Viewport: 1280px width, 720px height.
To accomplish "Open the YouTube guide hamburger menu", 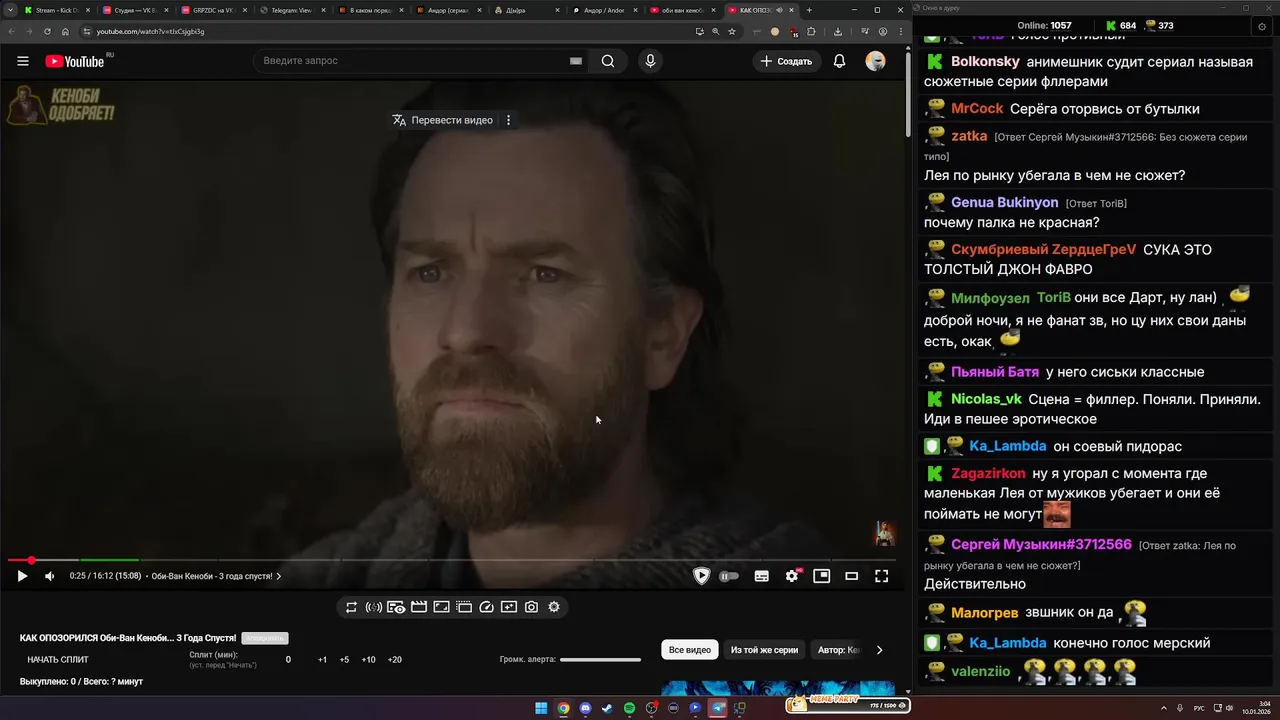I will (x=22, y=61).
